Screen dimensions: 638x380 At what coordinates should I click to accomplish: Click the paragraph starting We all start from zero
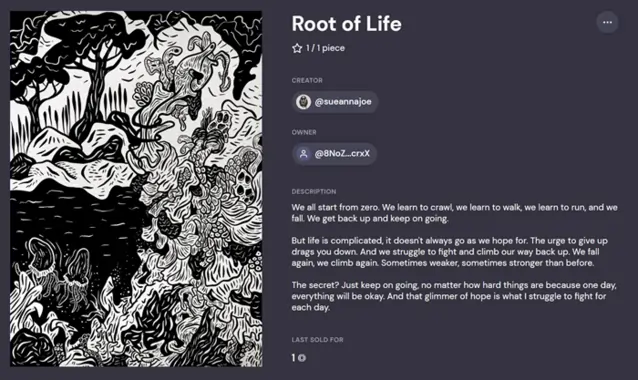[x=454, y=213]
